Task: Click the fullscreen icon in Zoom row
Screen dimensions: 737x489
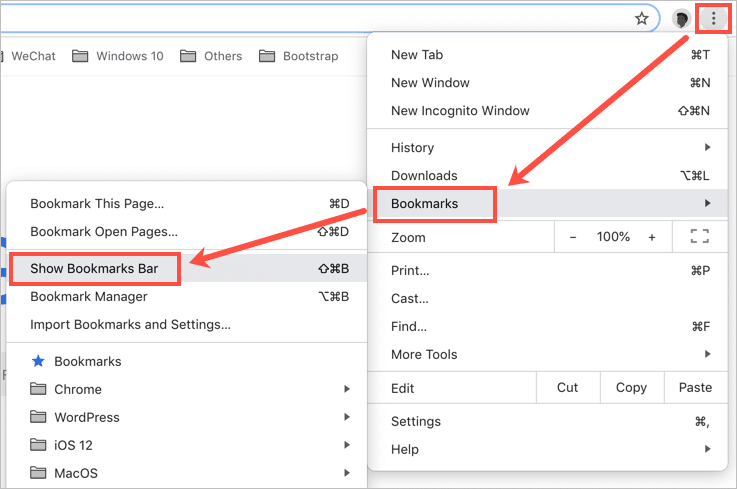Action: coord(699,237)
